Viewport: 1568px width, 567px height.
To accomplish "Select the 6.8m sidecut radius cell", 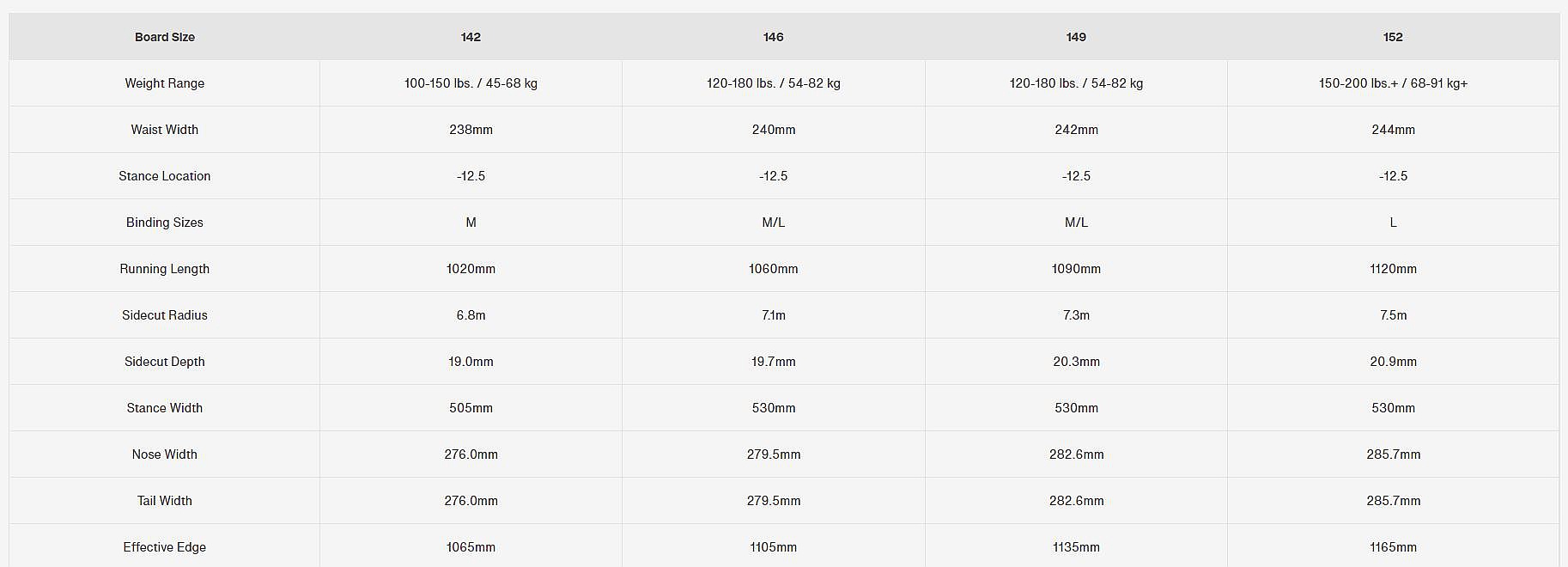I will [x=471, y=315].
